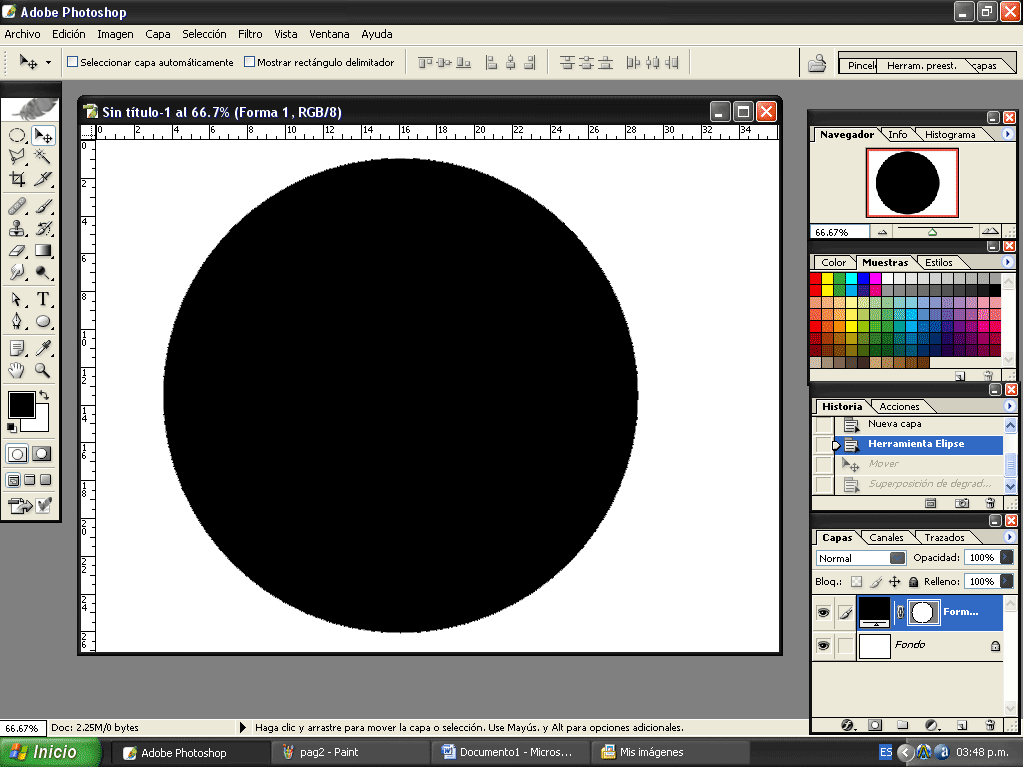Image resolution: width=1024 pixels, height=768 pixels.
Task: Select the Zoom tool
Action: tap(44, 371)
